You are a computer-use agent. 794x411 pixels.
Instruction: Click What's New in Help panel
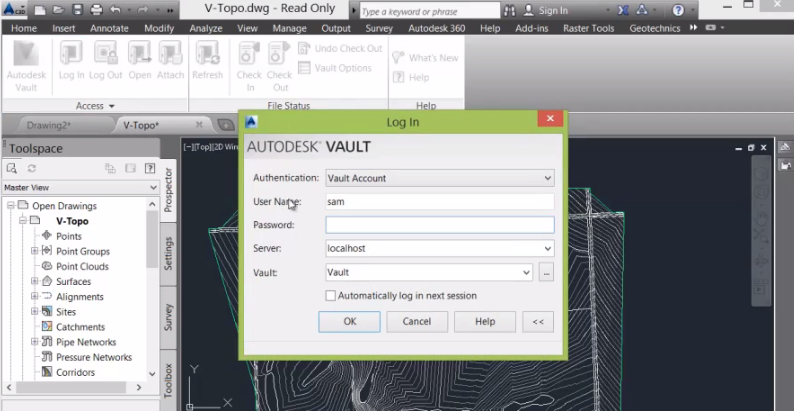click(x=425, y=58)
